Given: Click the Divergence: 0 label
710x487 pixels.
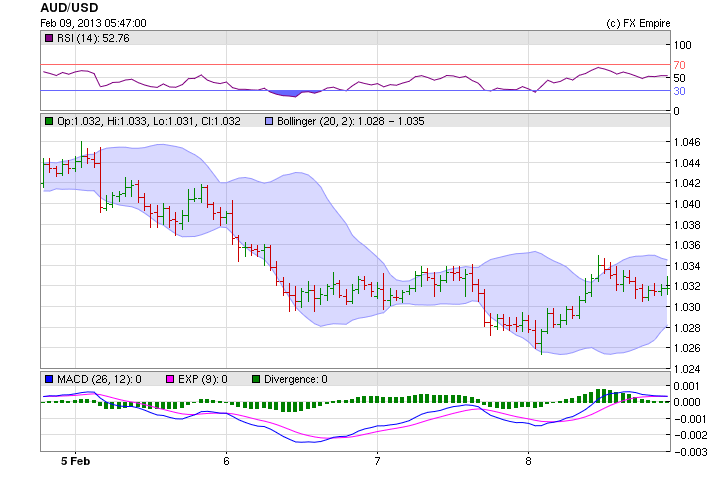Looking at the screenshot, I should (296, 379).
